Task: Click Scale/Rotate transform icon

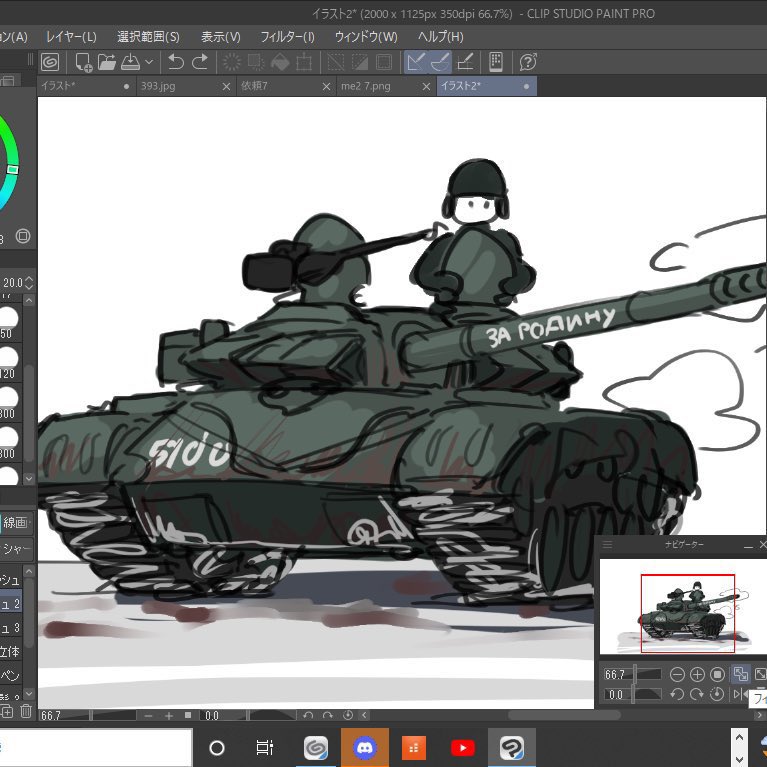Action: tap(304, 62)
